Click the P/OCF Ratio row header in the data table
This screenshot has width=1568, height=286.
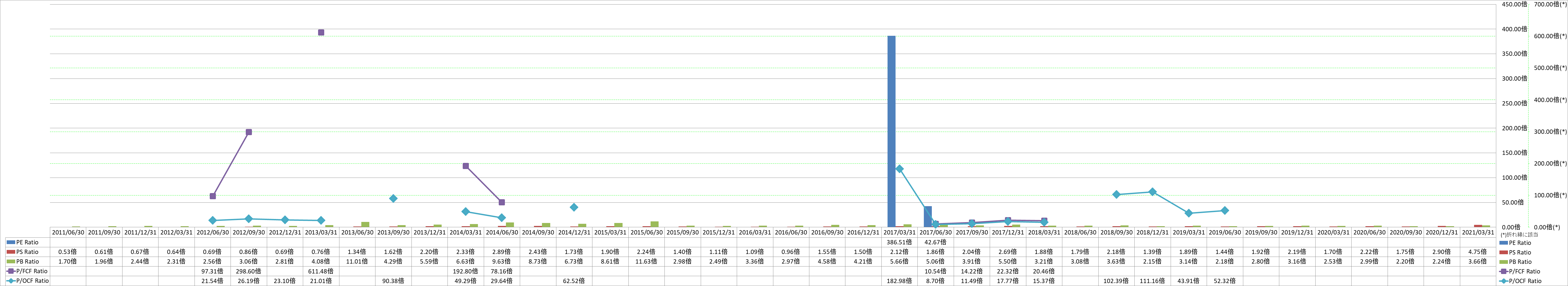pos(27,281)
